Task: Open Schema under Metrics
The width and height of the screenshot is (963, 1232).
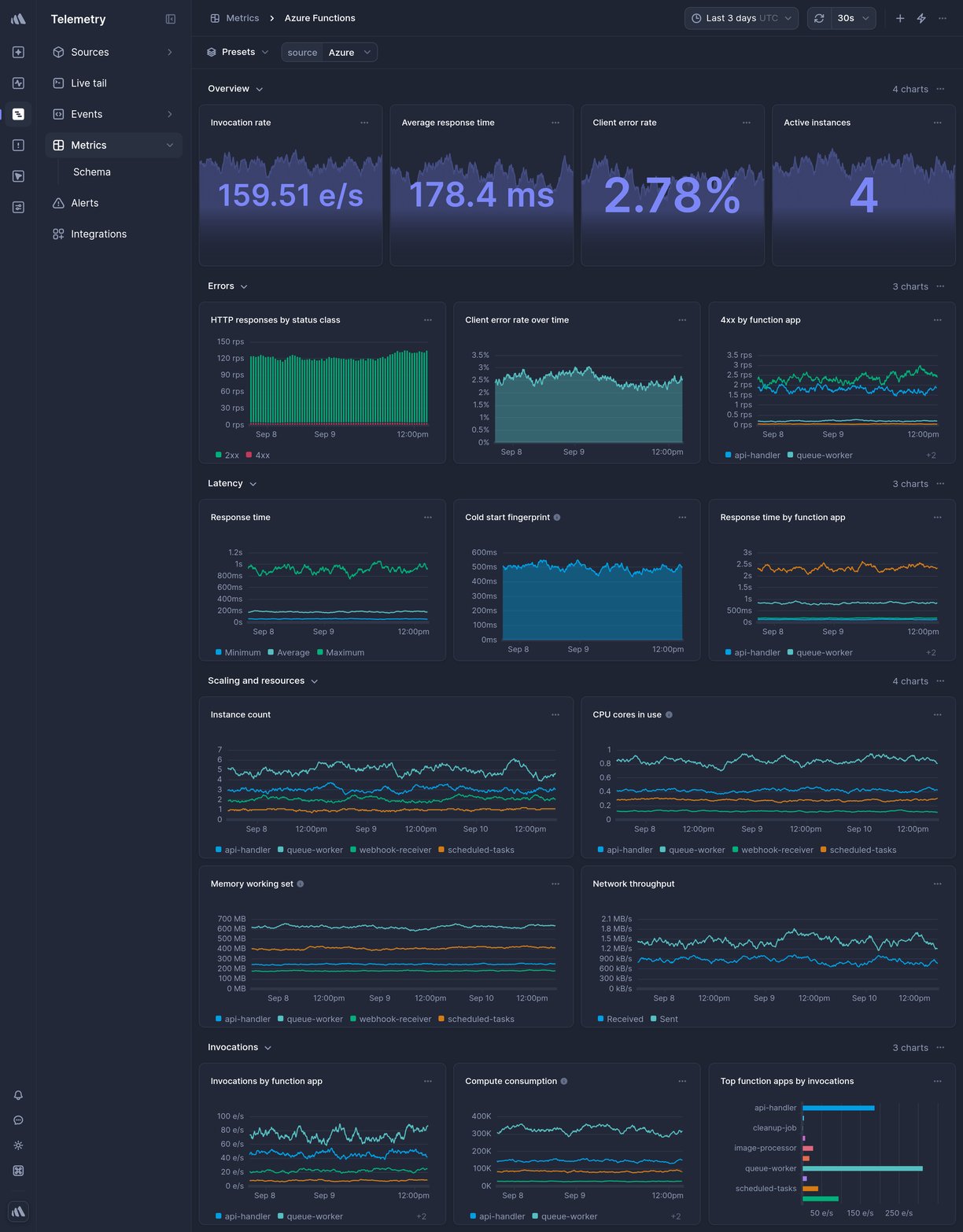Action: pyautogui.click(x=92, y=172)
